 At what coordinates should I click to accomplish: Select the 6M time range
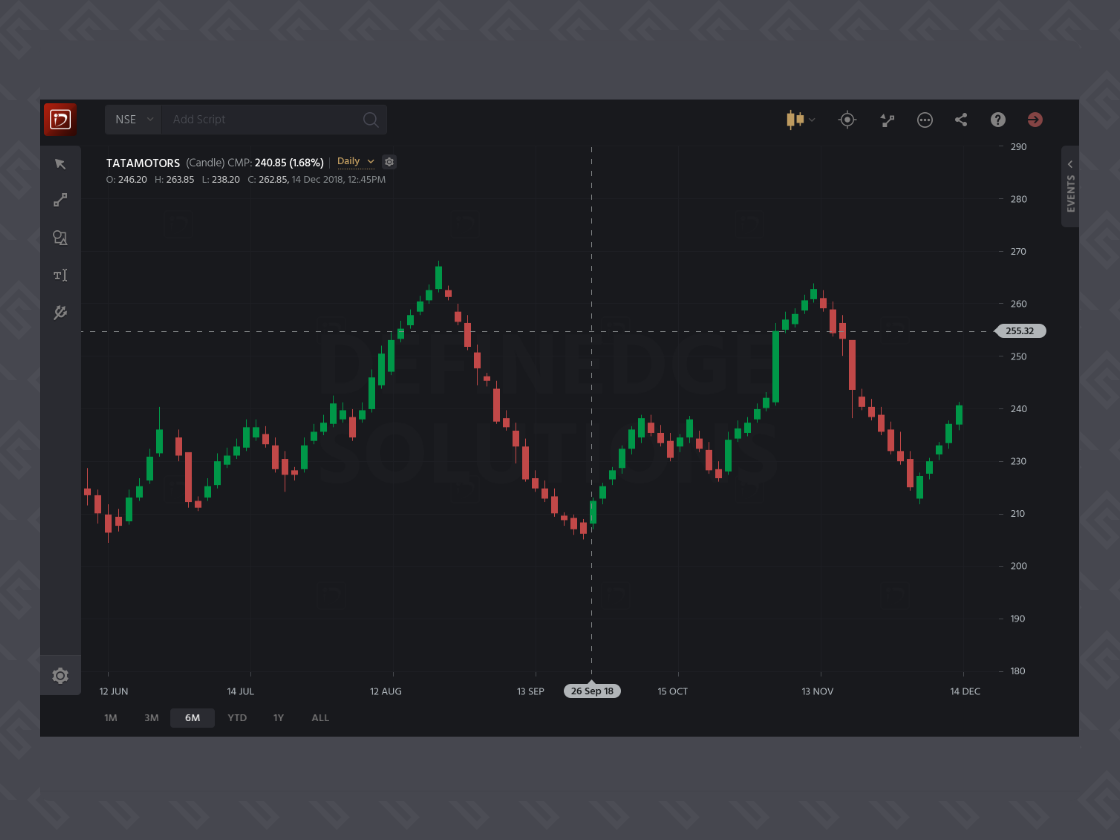point(192,718)
